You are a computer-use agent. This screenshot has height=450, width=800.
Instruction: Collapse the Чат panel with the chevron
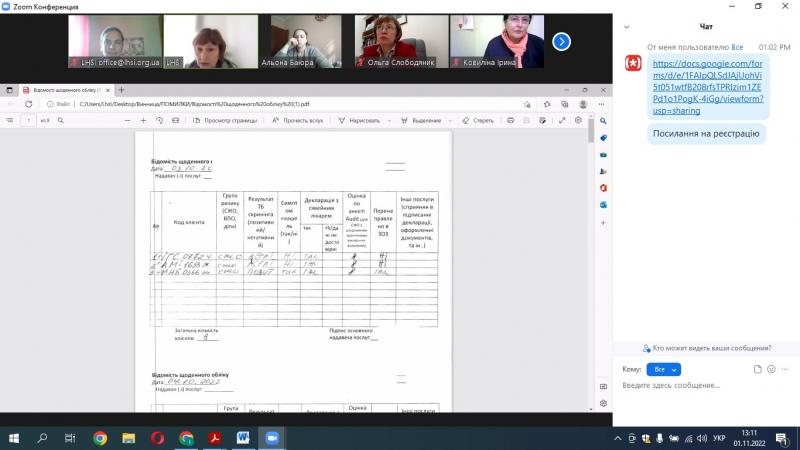(627, 27)
